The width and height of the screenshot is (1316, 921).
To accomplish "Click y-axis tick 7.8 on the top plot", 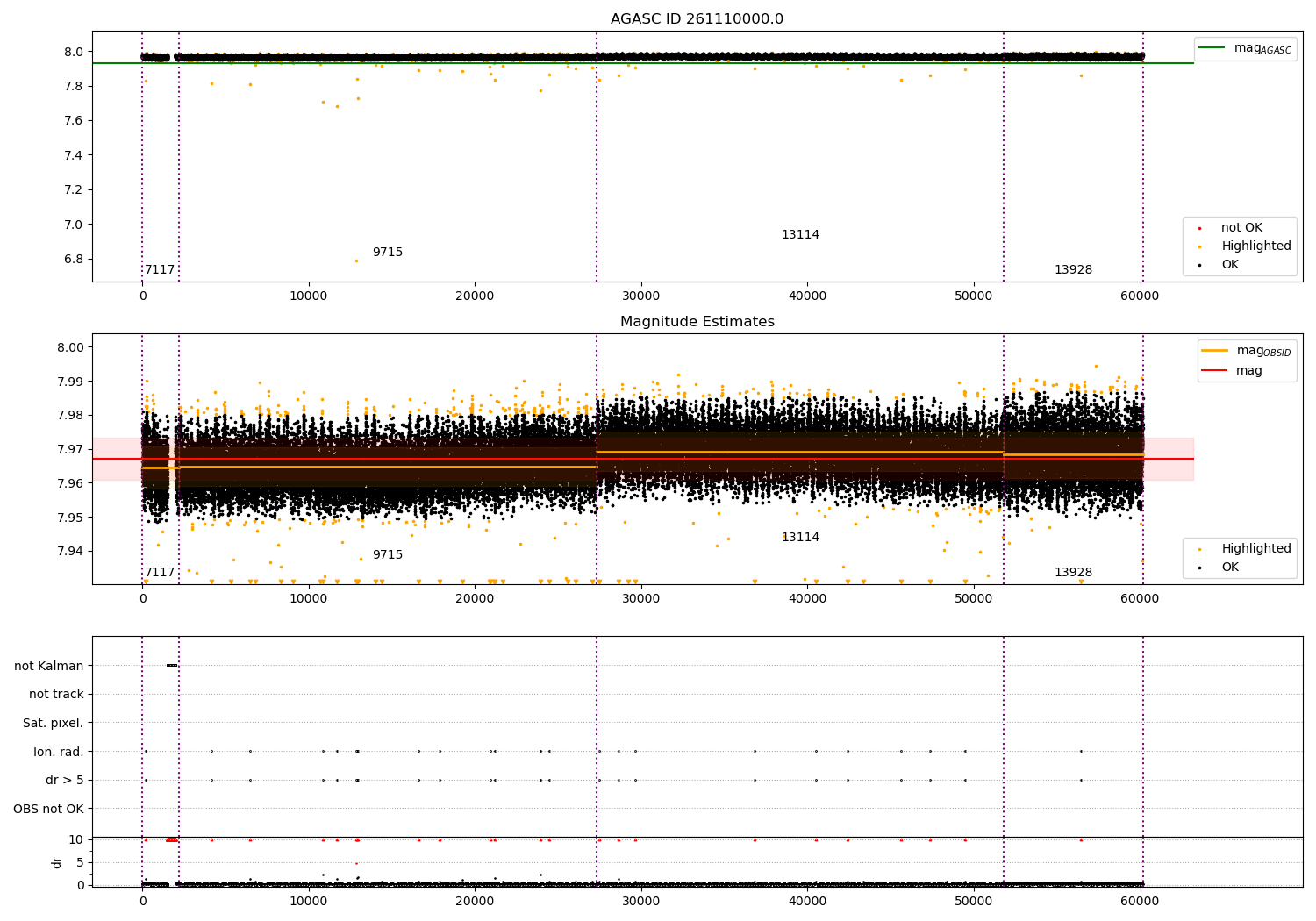I will pyautogui.click(x=75, y=86).
